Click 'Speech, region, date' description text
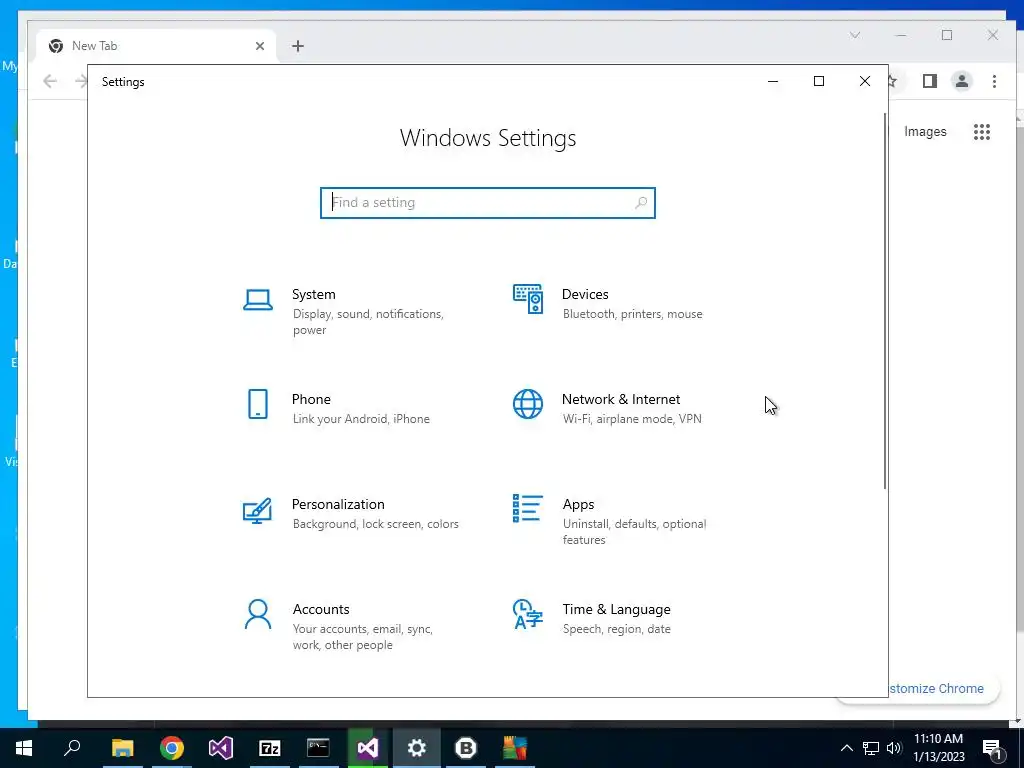 point(616,629)
